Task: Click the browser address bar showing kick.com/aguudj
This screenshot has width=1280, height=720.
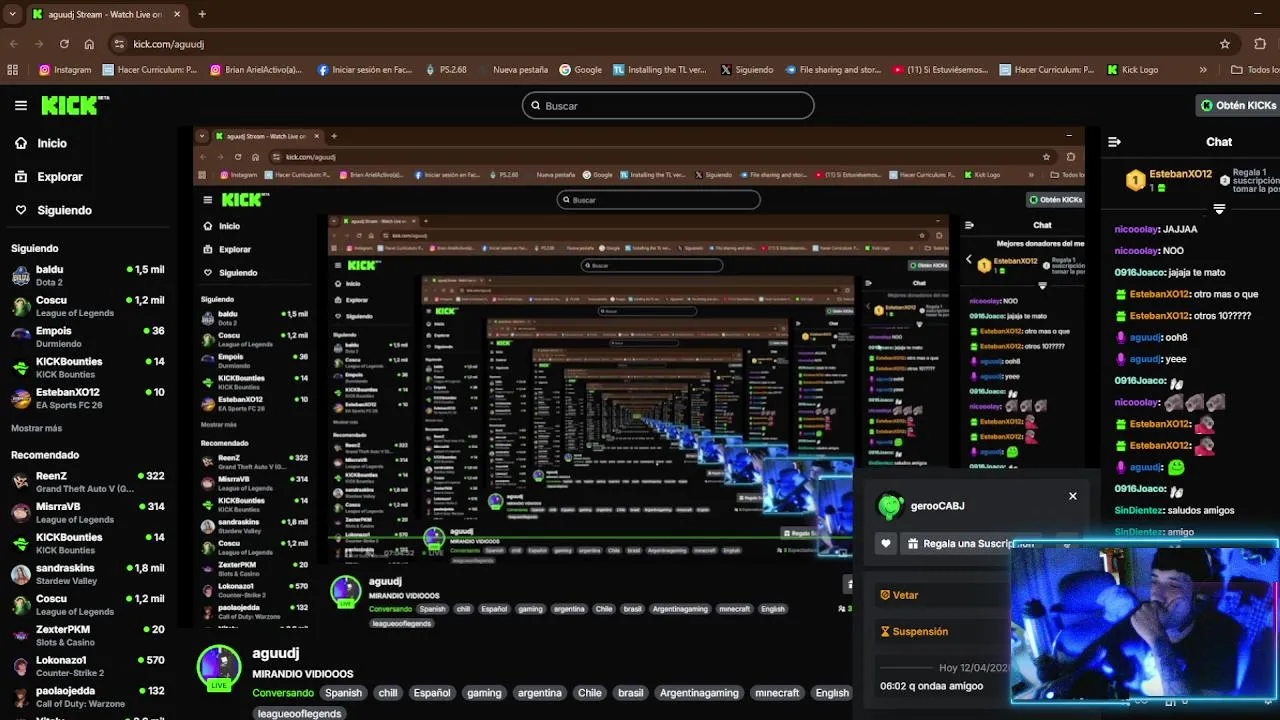Action: tap(660, 44)
